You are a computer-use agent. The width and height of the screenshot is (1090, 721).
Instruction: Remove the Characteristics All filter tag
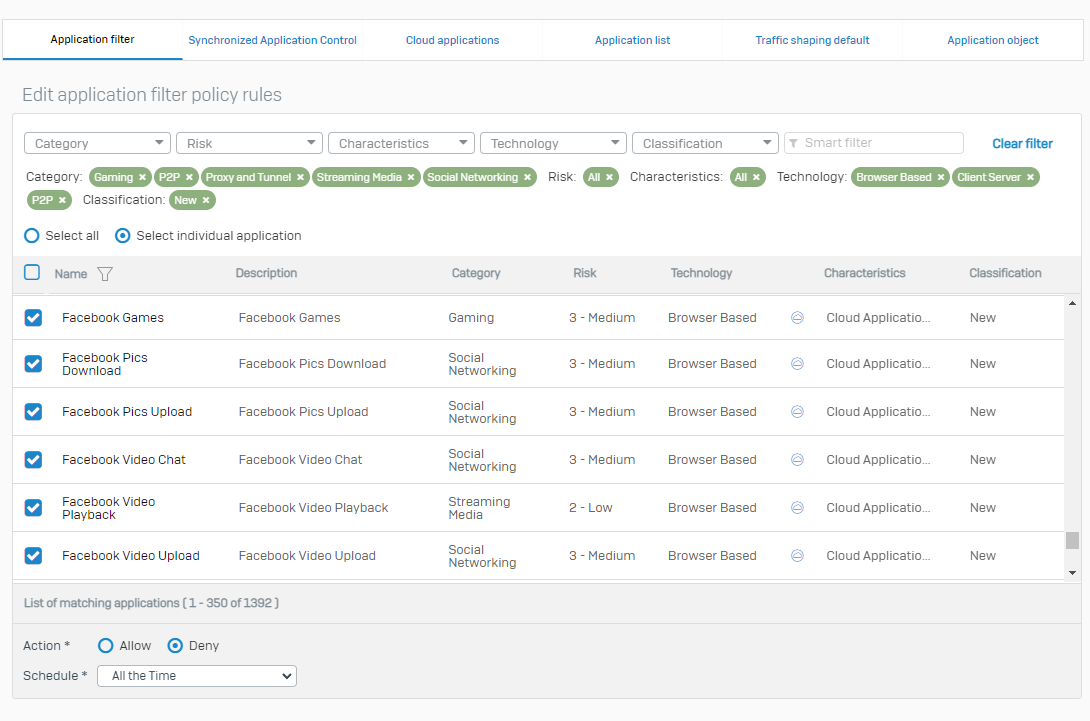coord(756,177)
